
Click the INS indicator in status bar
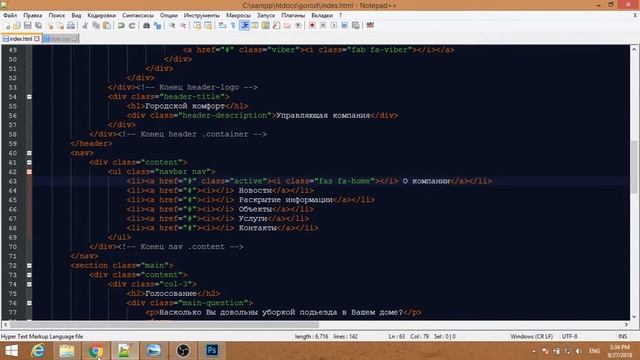click(622, 336)
